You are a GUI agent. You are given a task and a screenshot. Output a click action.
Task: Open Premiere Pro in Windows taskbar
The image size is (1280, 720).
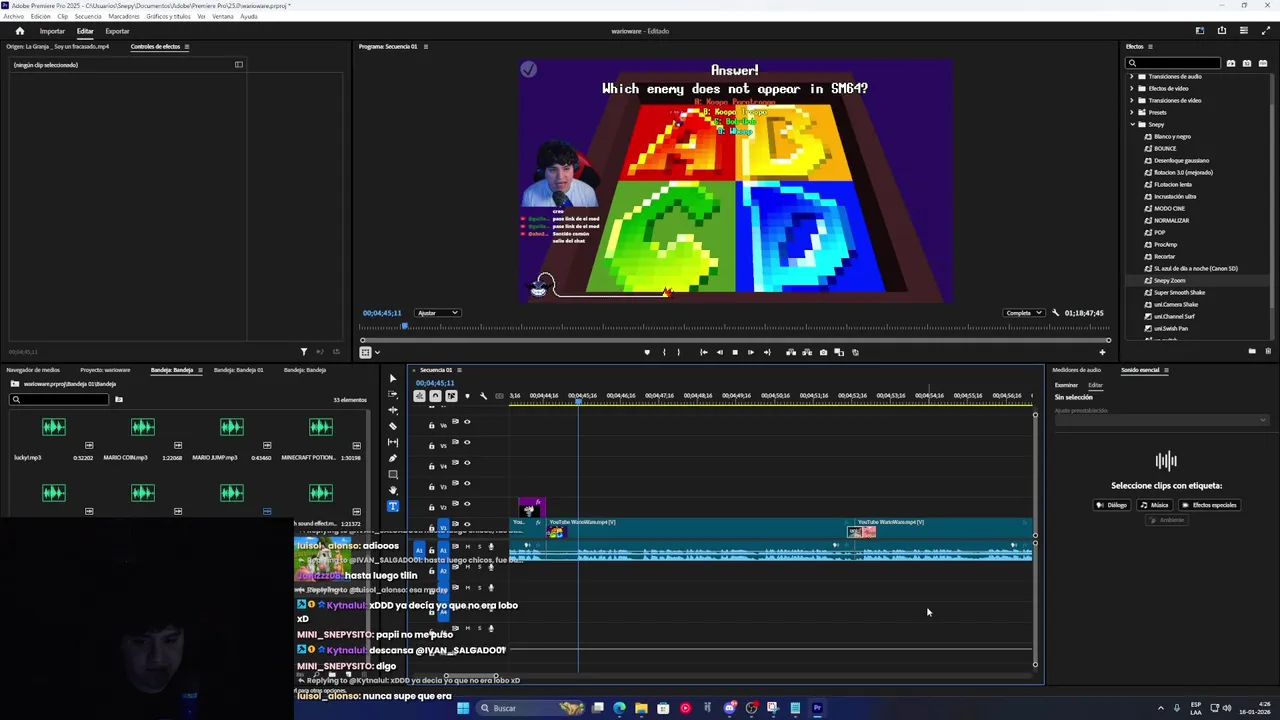[x=817, y=708]
